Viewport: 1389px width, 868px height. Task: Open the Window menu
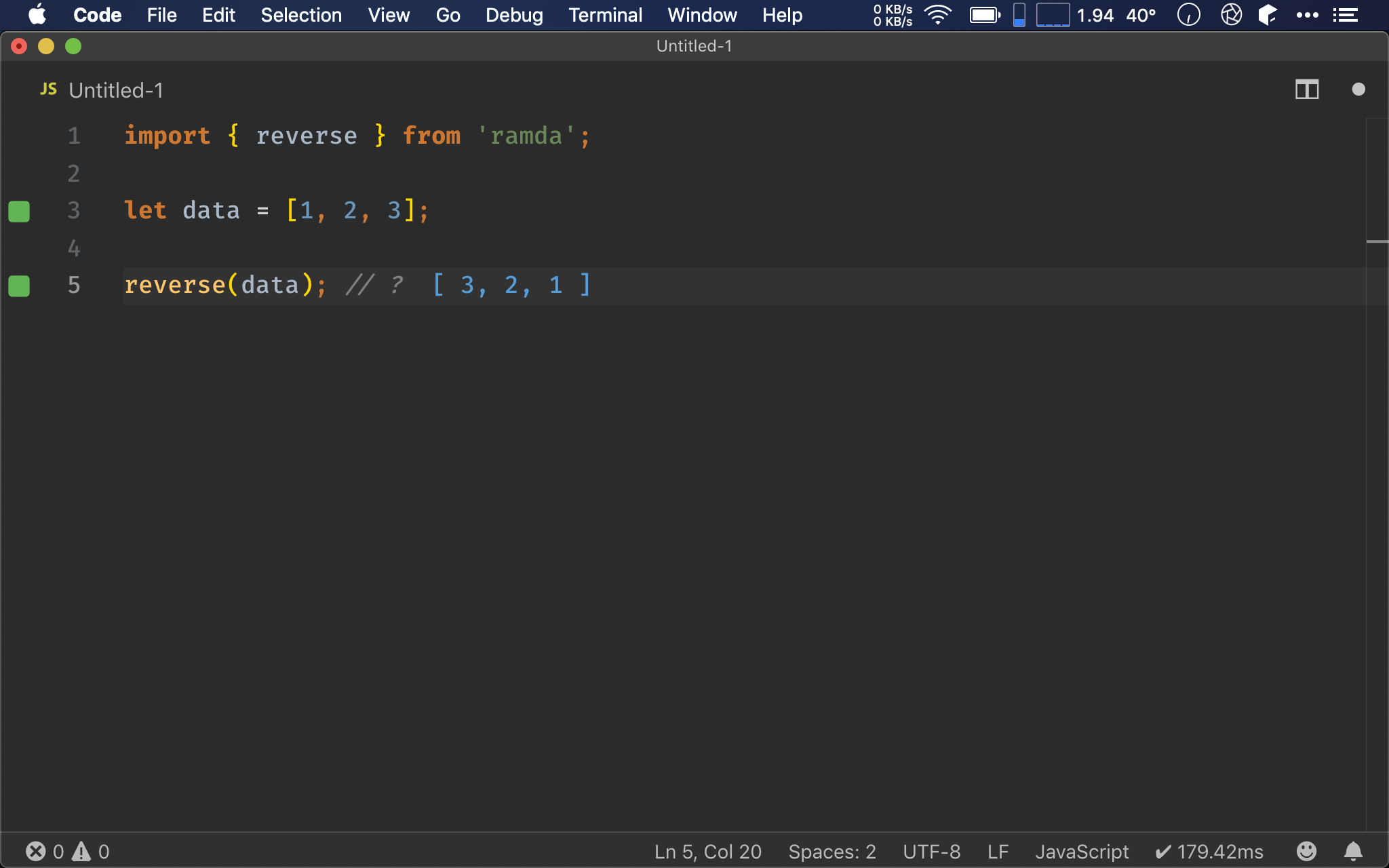[702, 15]
